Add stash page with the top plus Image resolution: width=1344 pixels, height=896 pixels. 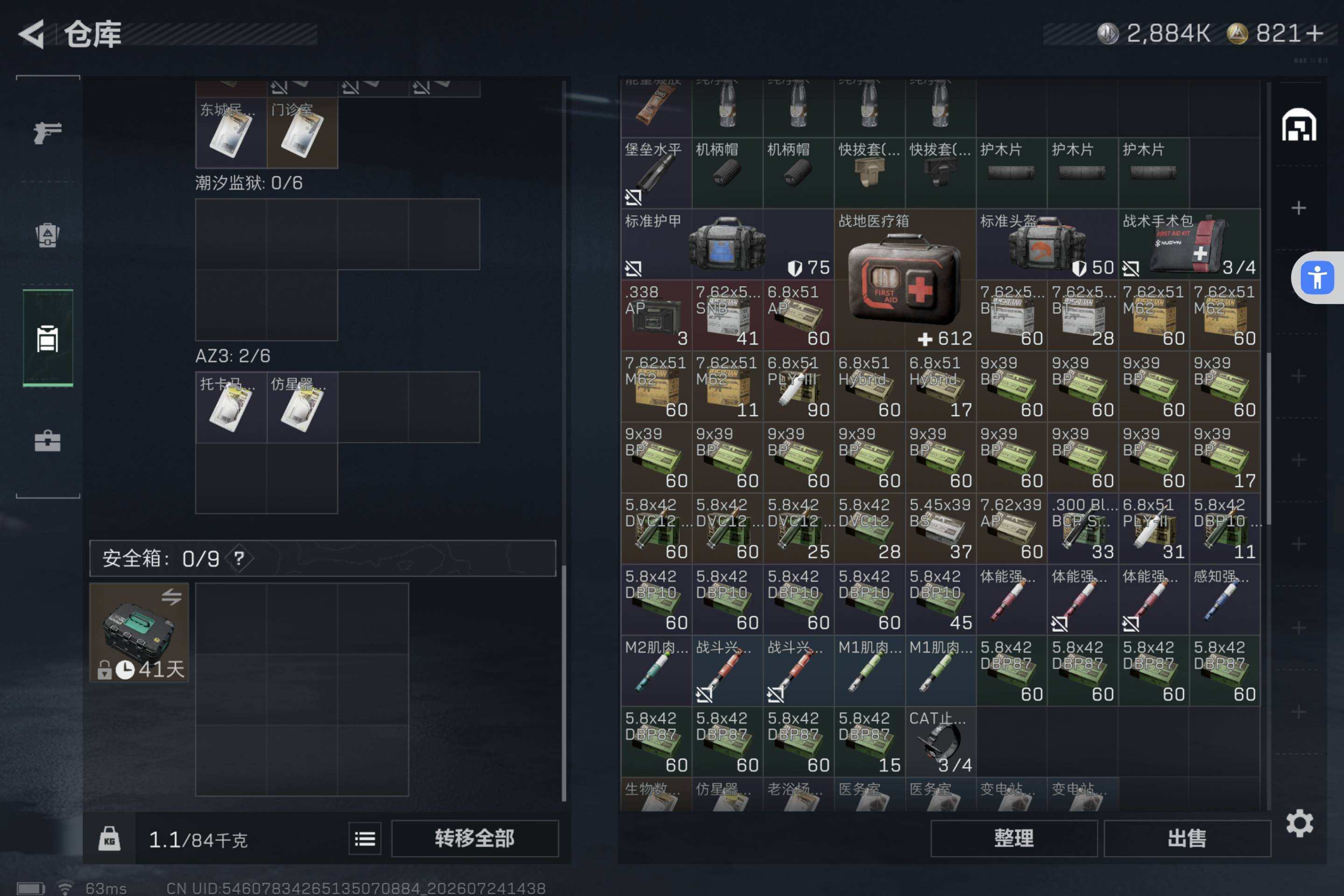pos(1298,207)
